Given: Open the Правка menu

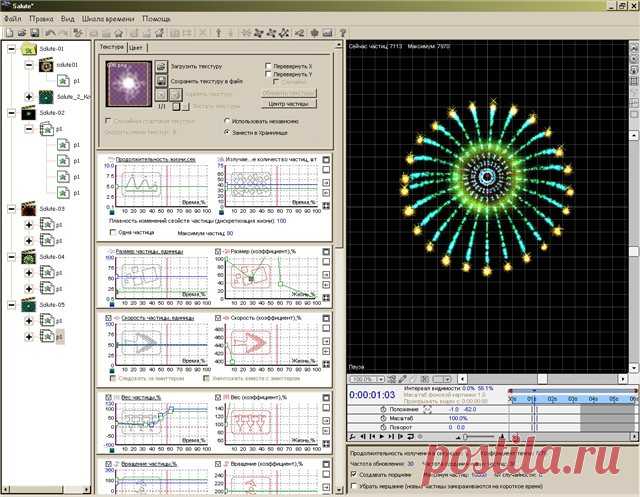Looking at the screenshot, I should point(41,19).
